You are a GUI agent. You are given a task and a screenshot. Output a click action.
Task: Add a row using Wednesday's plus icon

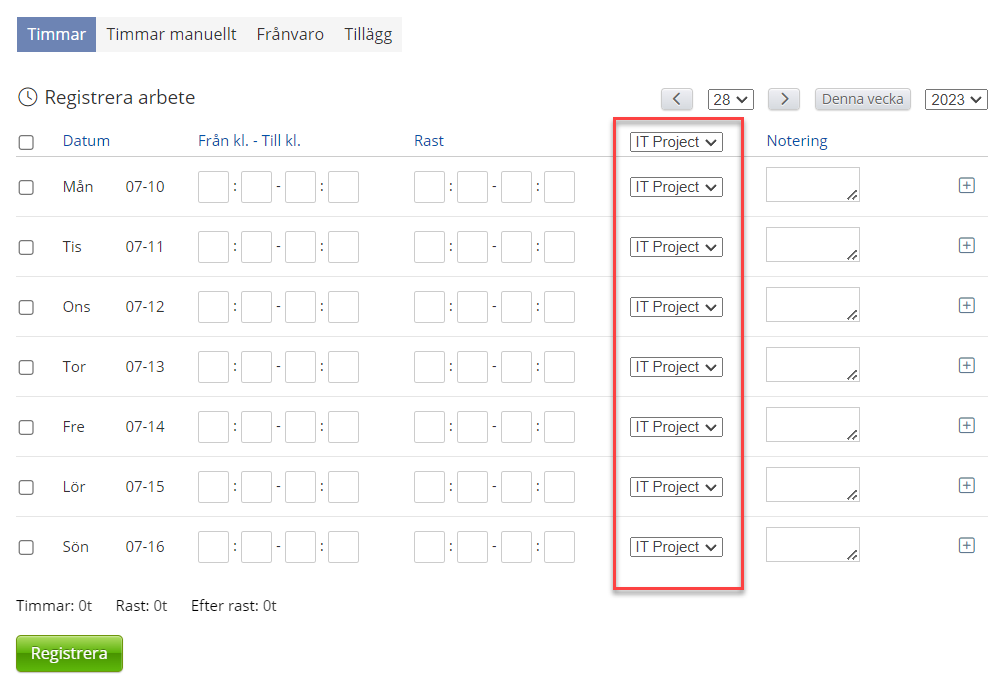(966, 305)
